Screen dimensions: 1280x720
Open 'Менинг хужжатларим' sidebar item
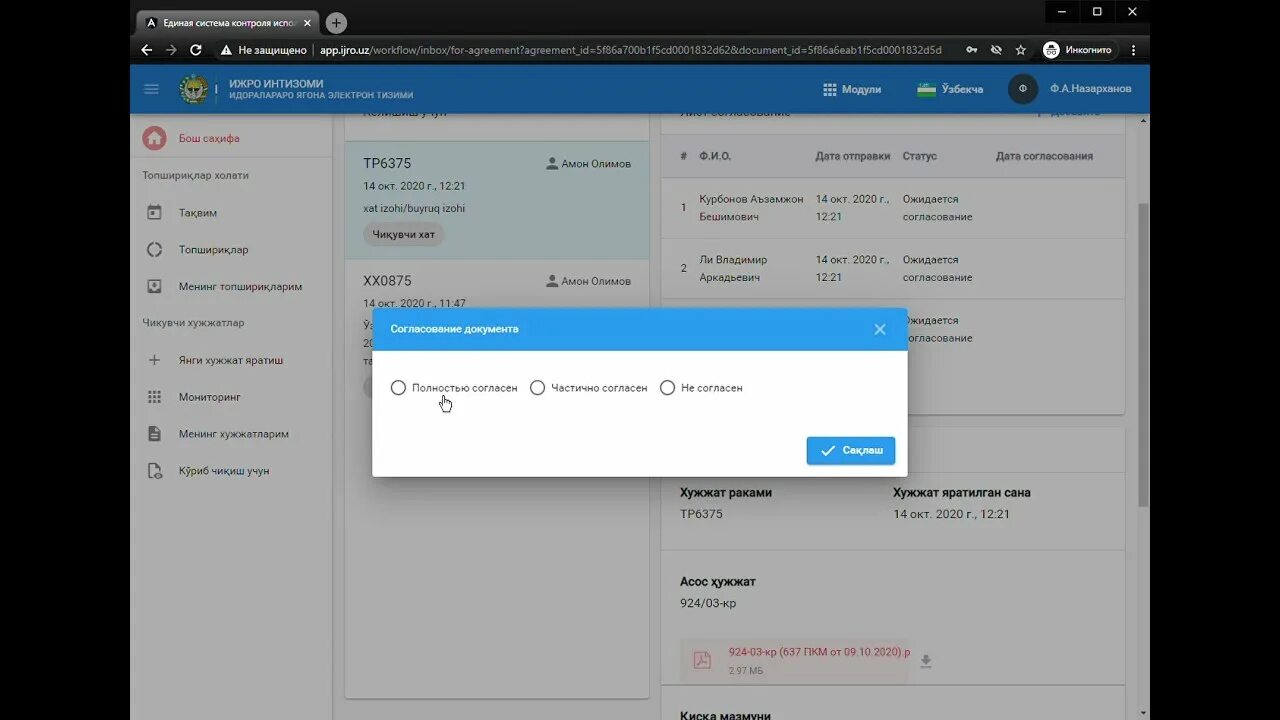(x=234, y=434)
